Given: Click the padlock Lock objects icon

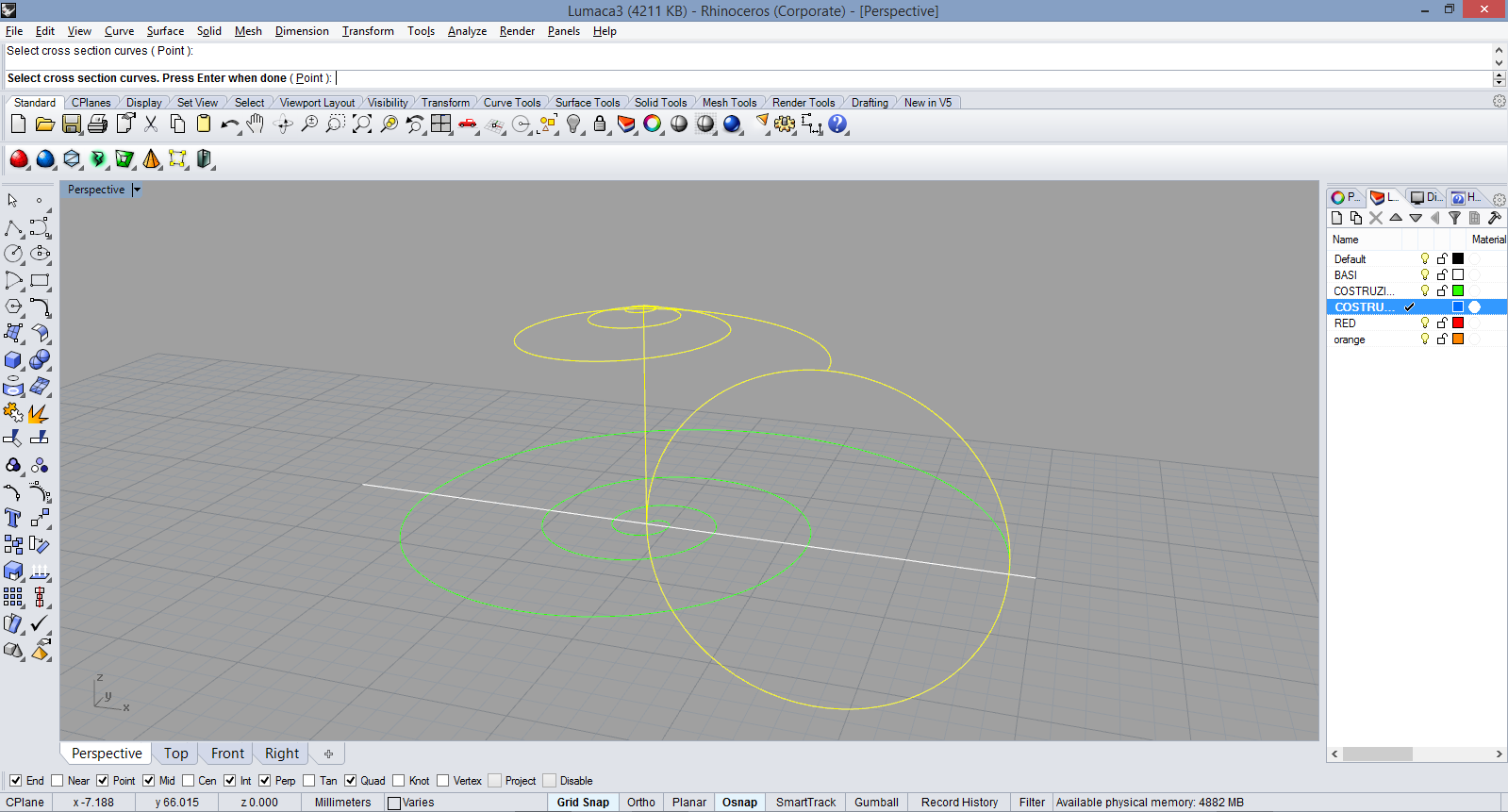Looking at the screenshot, I should tap(600, 124).
